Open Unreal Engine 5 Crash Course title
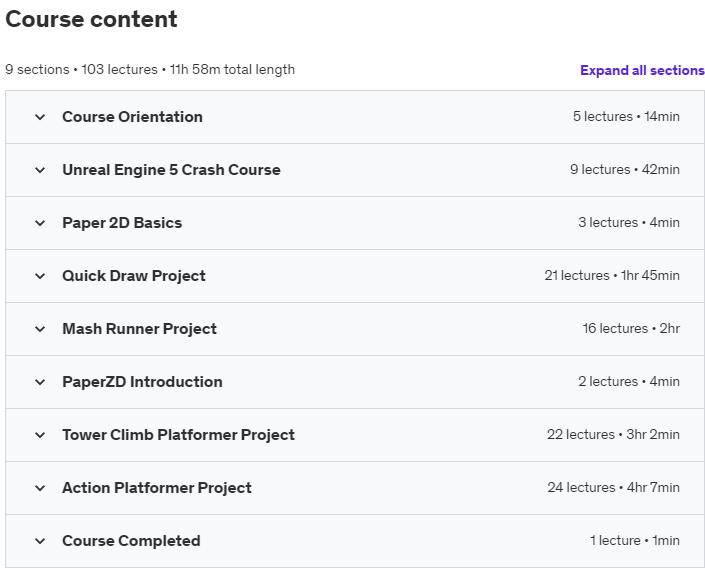 point(171,170)
